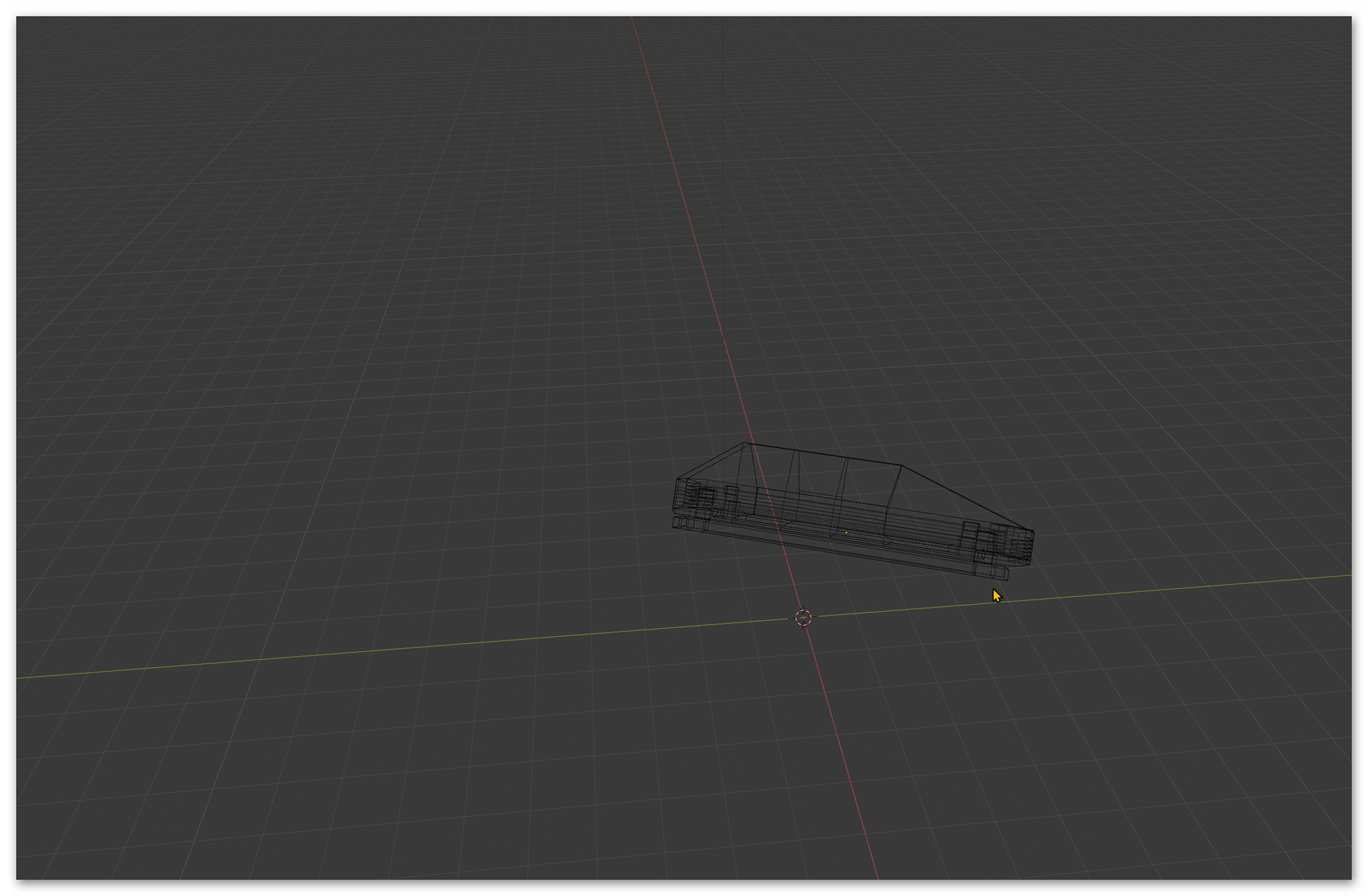Click the orange origin dot of the wireframe model
1368x896 pixels.
coord(846,532)
